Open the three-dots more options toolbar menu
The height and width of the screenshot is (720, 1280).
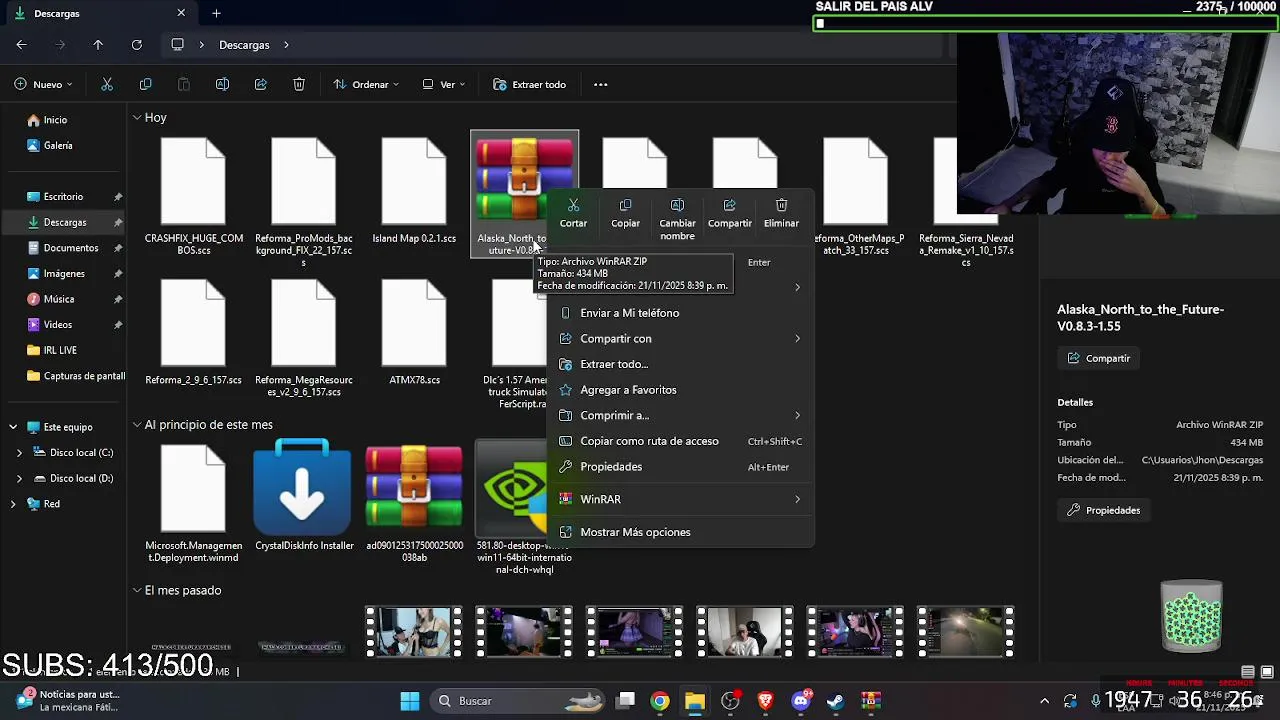coord(601,85)
